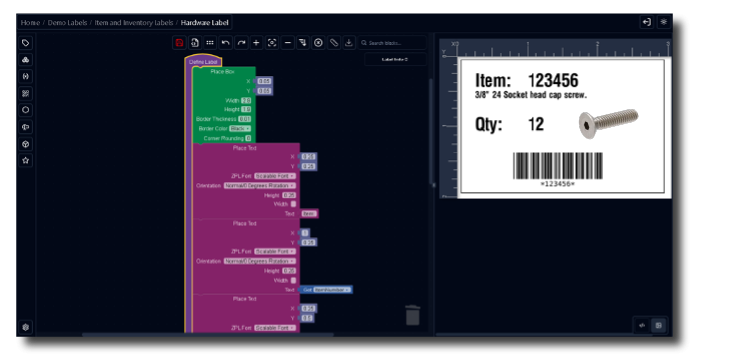Open first Place Text Orientation dropdown
Viewport: 746px width, 362px height.
pyautogui.click(x=260, y=186)
